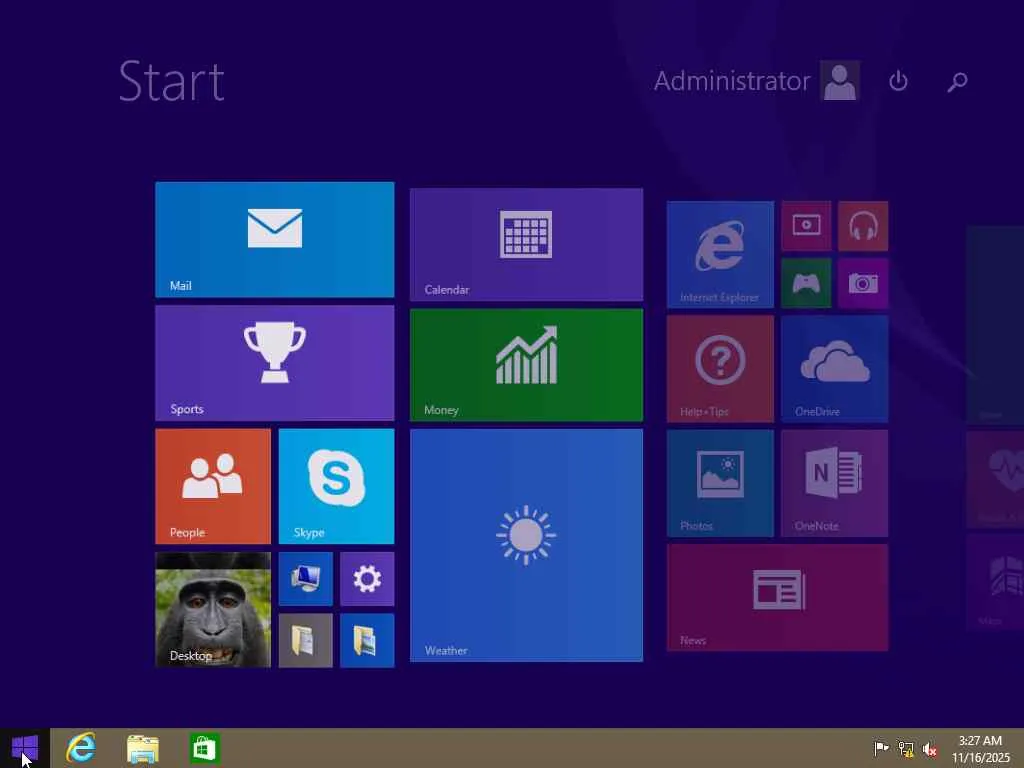The image size is (1024, 768).
Task: Open PC settings gear tile
Action: (x=367, y=579)
